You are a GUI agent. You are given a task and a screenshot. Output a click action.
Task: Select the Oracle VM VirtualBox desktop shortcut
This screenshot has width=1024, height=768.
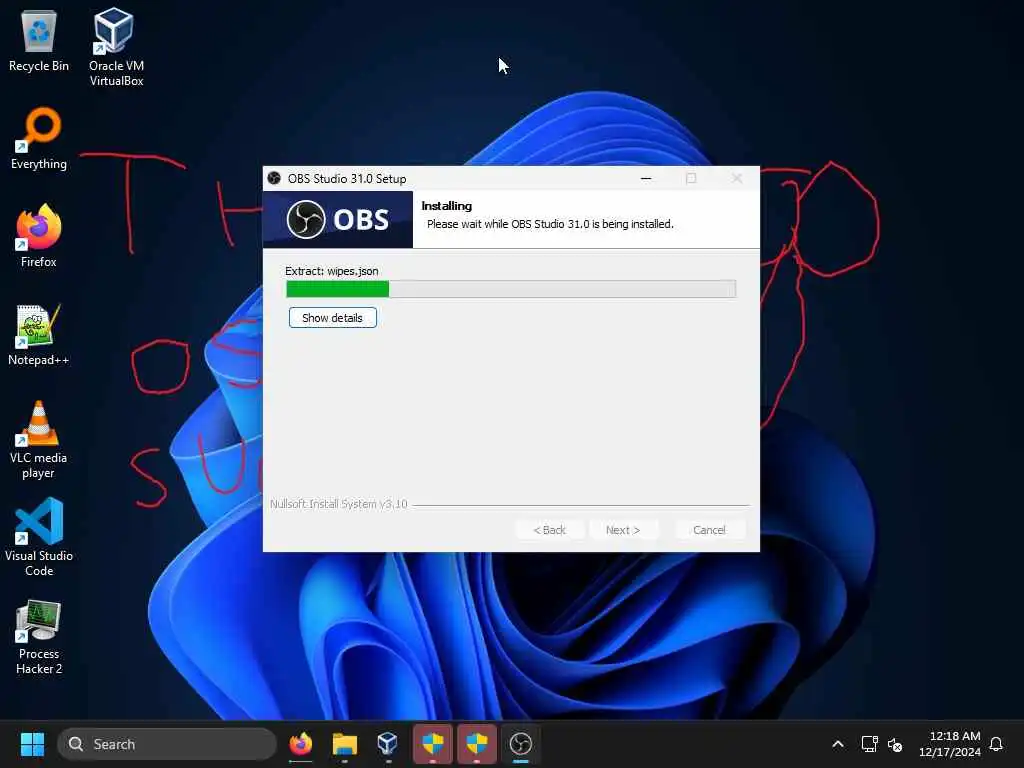tap(116, 47)
